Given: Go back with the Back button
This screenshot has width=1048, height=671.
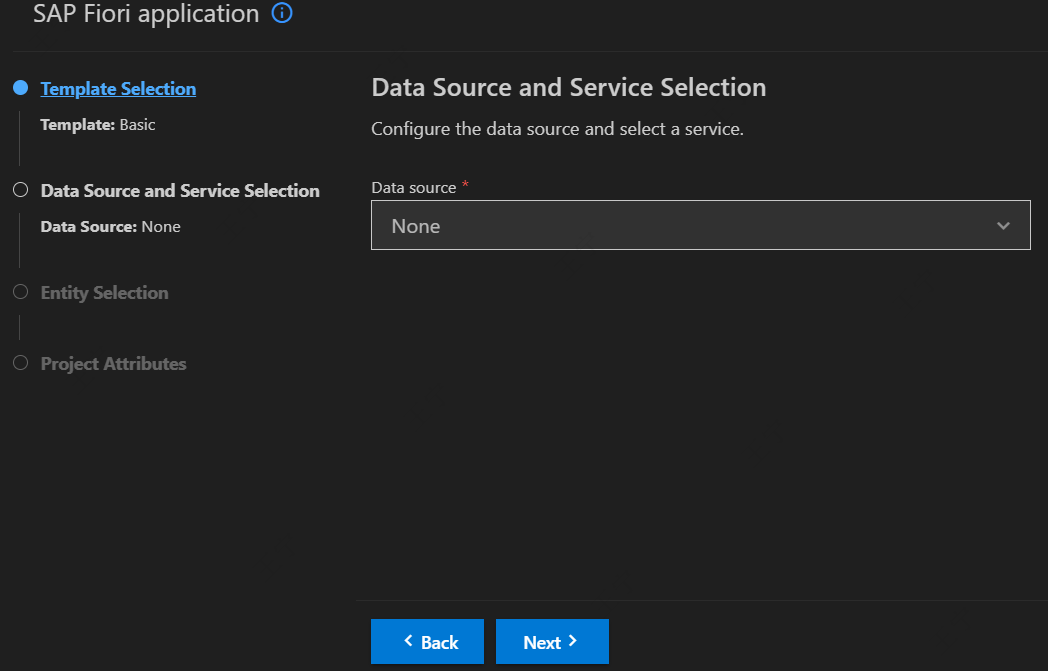Looking at the screenshot, I should tap(428, 642).
